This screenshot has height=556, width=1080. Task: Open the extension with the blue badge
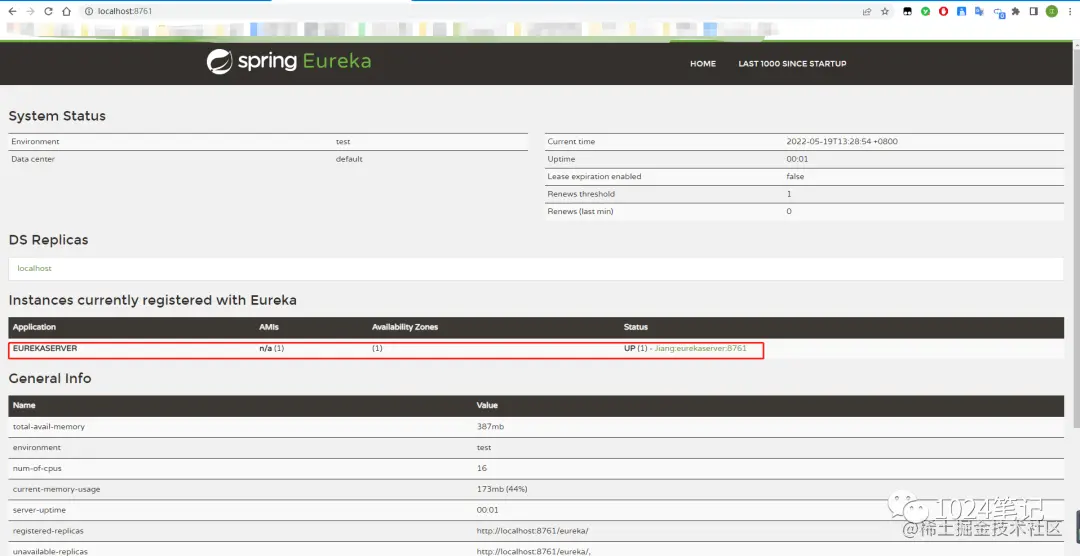coord(998,12)
